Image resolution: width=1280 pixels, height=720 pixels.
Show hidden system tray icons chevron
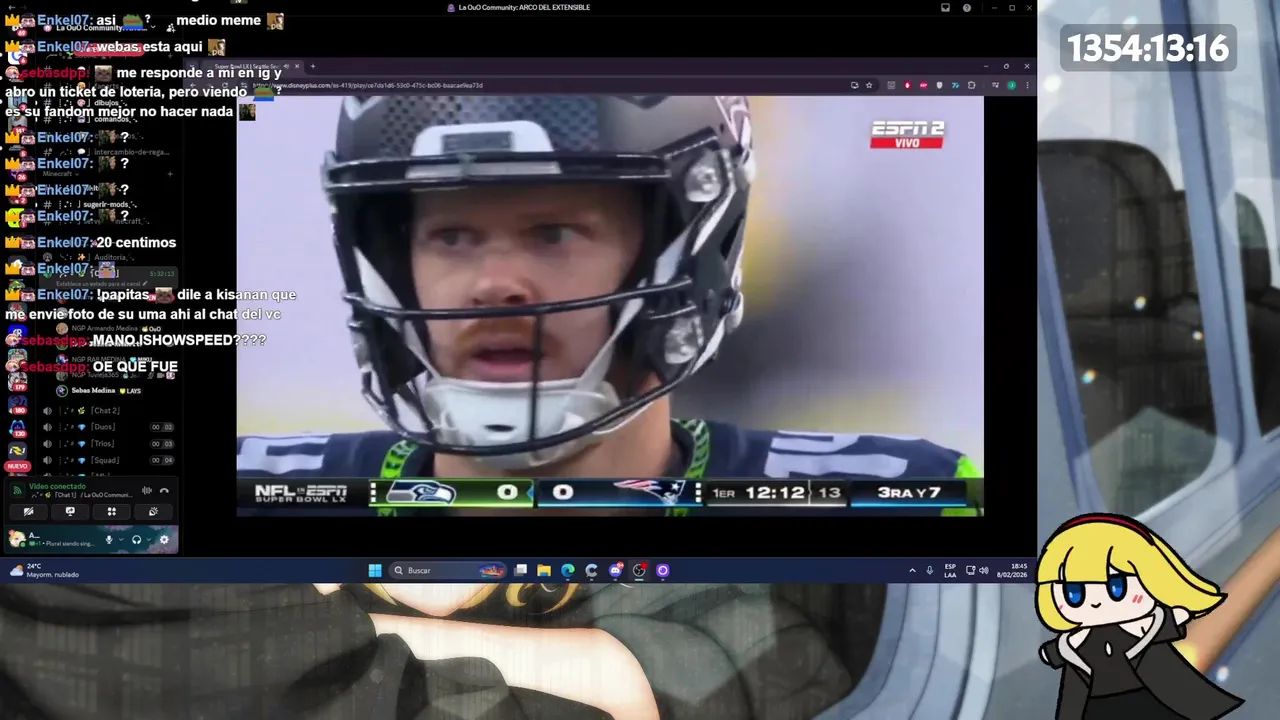(x=912, y=570)
